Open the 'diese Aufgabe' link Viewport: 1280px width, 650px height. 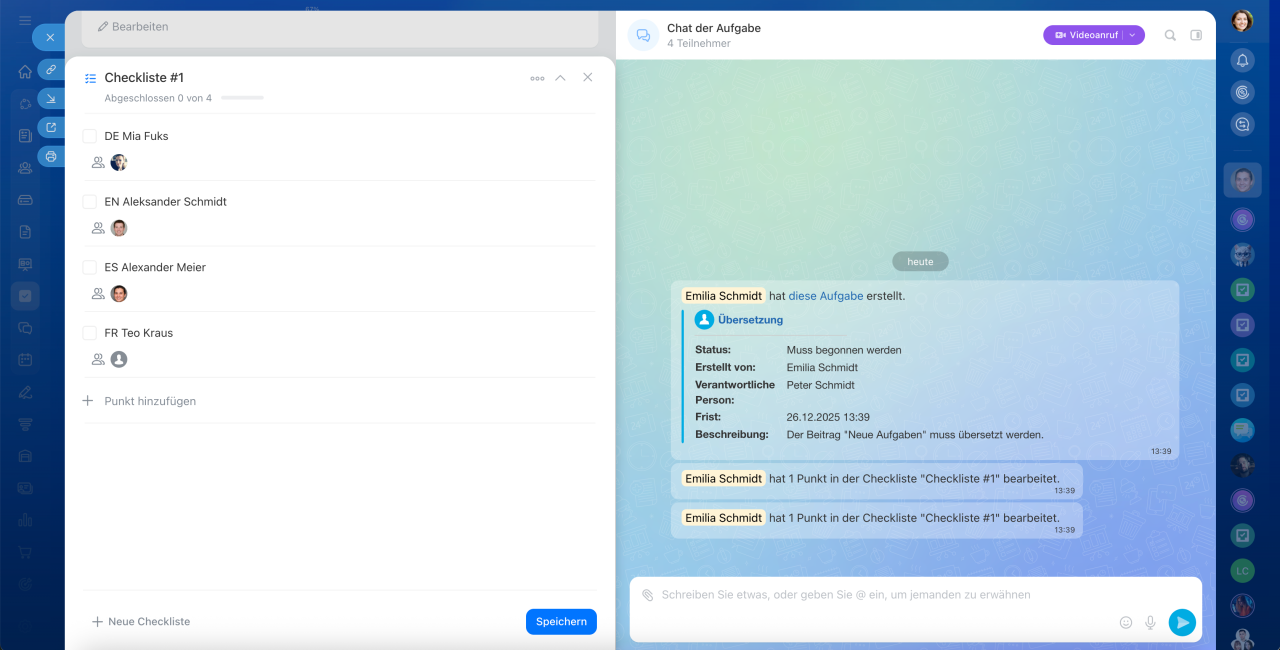(x=825, y=296)
